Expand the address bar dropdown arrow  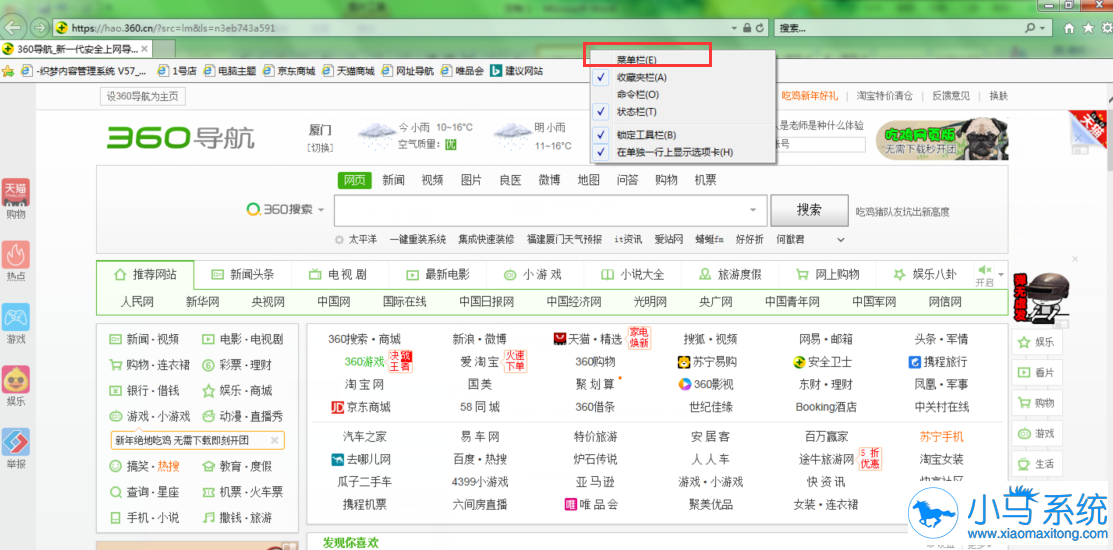pyautogui.click(x=735, y=28)
